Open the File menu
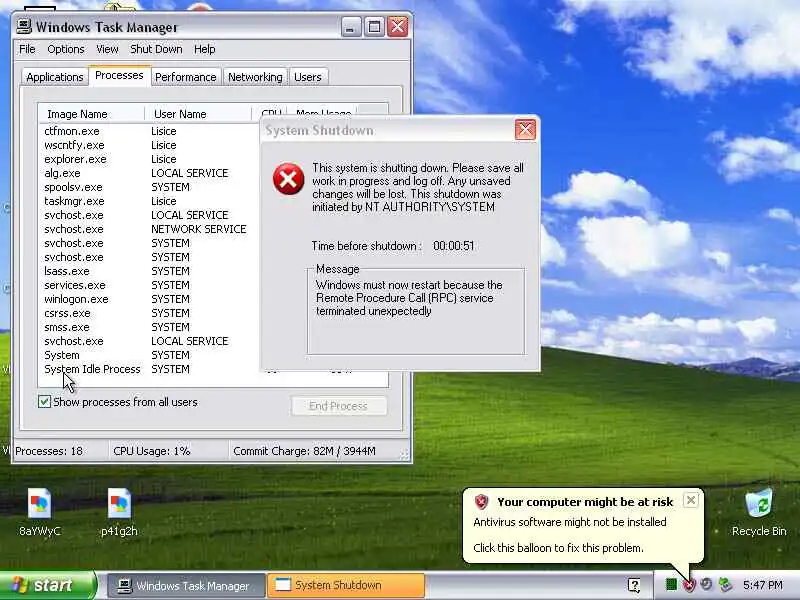 (x=27, y=49)
